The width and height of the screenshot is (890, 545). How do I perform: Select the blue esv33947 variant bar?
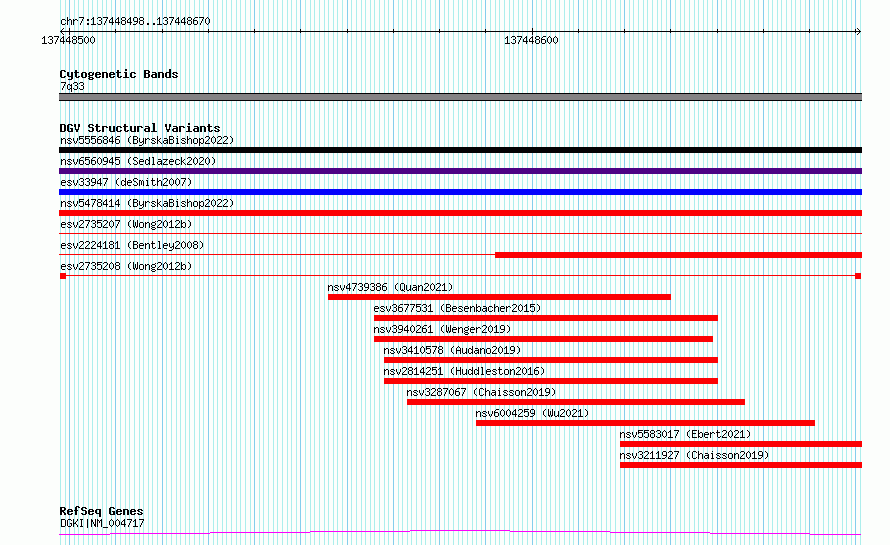[460, 192]
